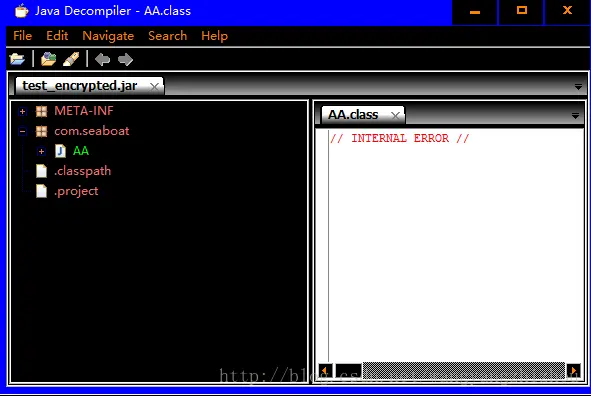Viewport: 591px width, 396px height.
Task: Maximize the Java Decompiler window
Action: click(522, 12)
